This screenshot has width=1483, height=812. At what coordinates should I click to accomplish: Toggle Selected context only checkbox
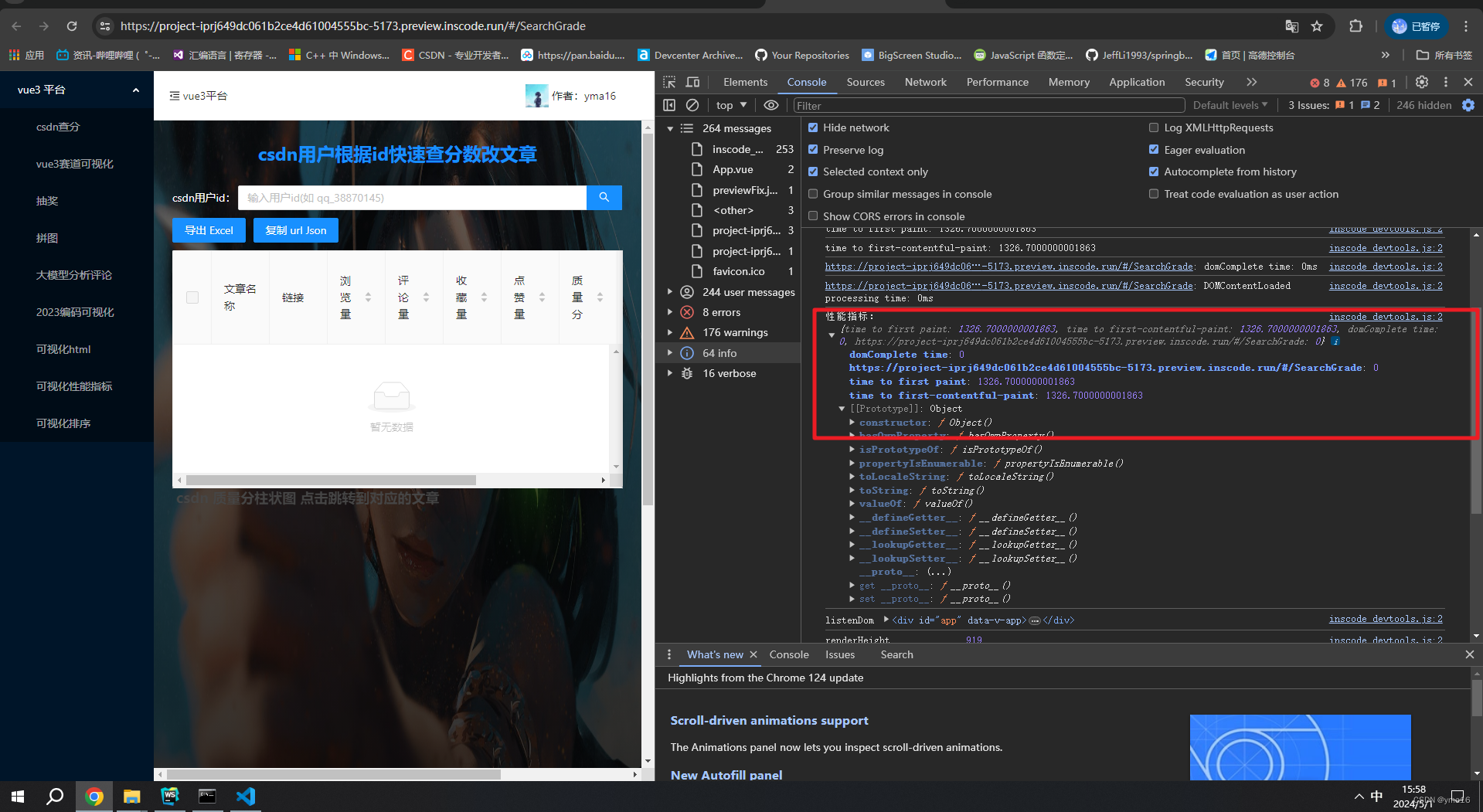pyautogui.click(x=813, y=172)
